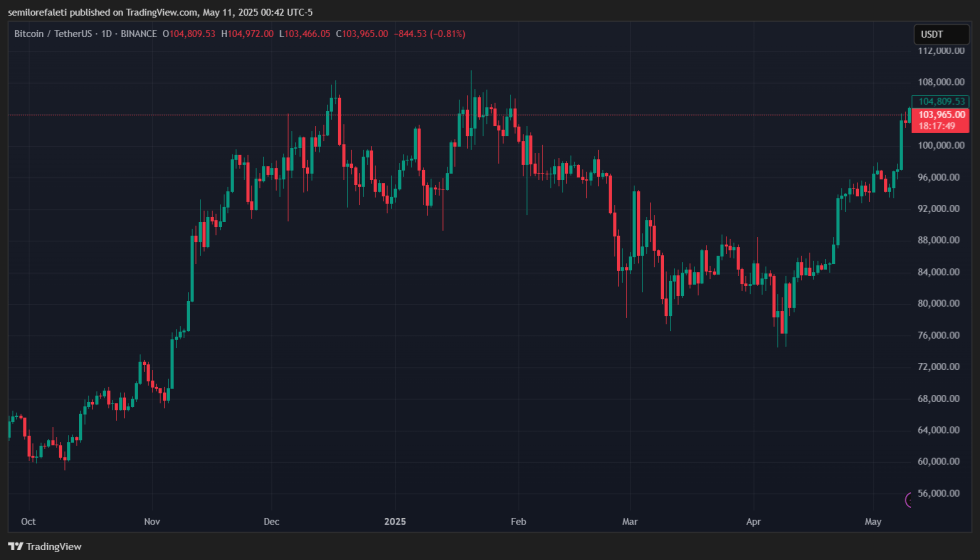
Task: Click the Oct label on time axis
Action: pyautogui.click(x=28, y=522)
